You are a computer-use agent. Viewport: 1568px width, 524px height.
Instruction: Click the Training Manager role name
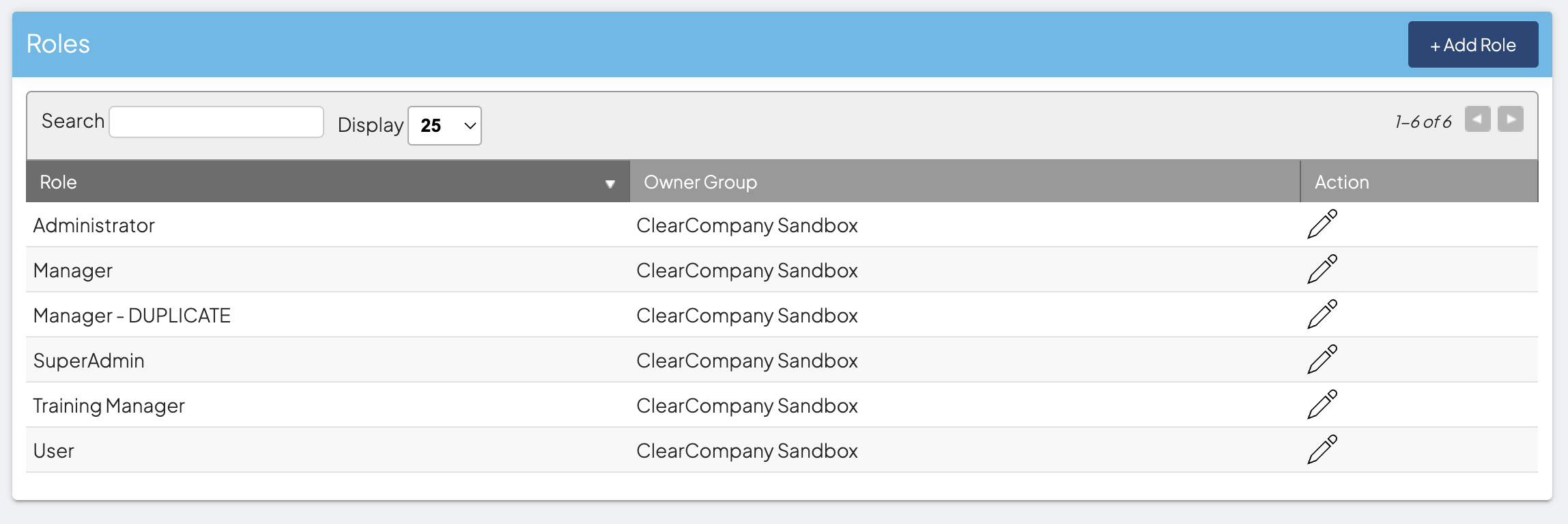point(109,406)
